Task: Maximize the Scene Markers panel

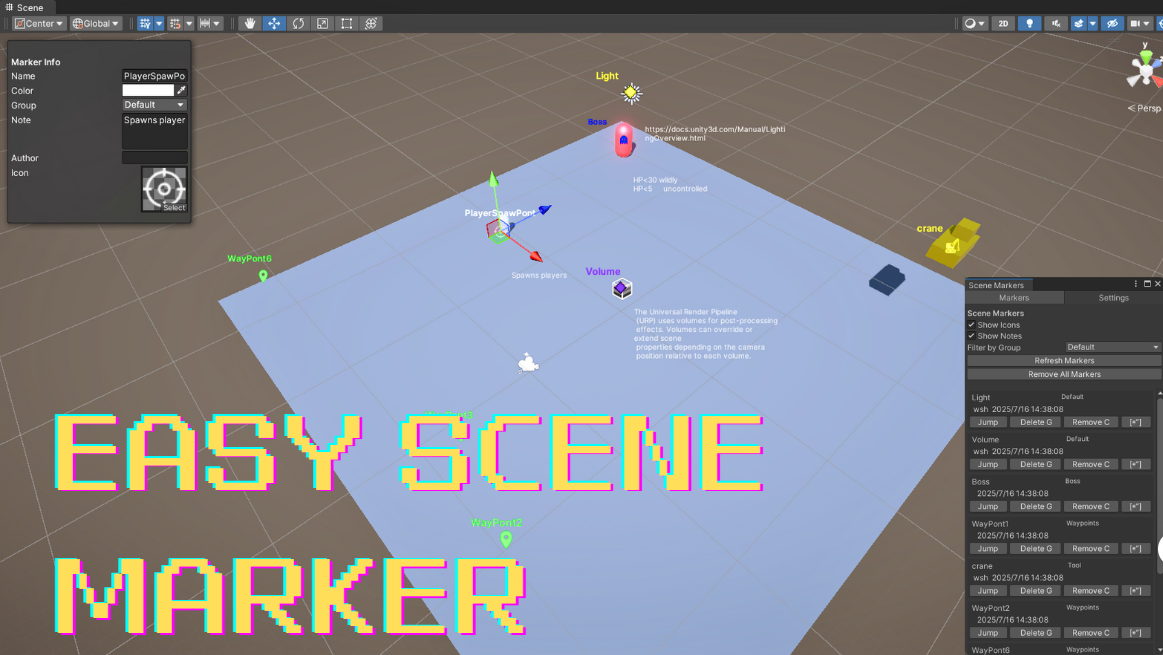Action: 1147,284
